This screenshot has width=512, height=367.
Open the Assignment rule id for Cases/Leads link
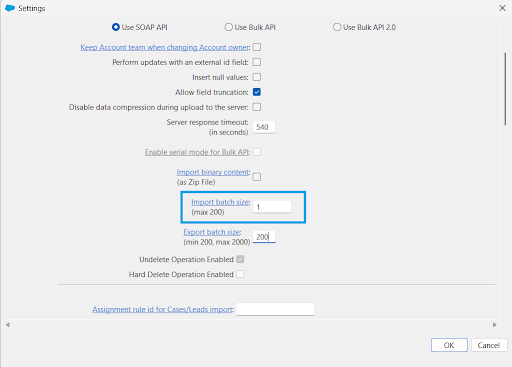coord(162,309)
